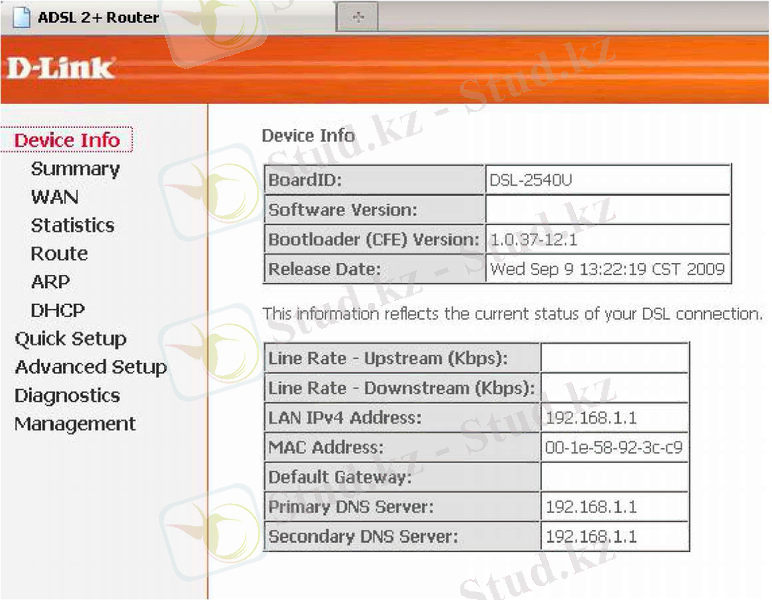The height and width of the screenshot is (600, 772).
Task: Click Default Gateway label cell
Action: pos(402,477)
